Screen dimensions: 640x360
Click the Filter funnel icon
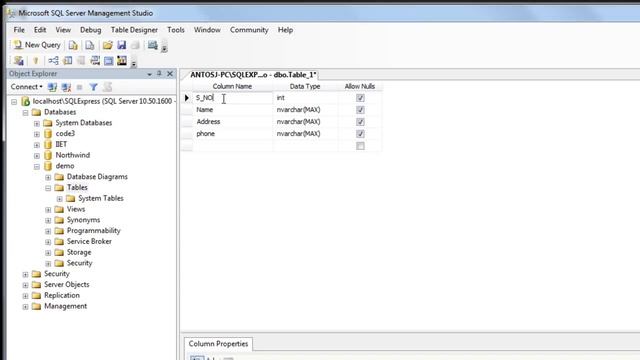tap(93, 87)
